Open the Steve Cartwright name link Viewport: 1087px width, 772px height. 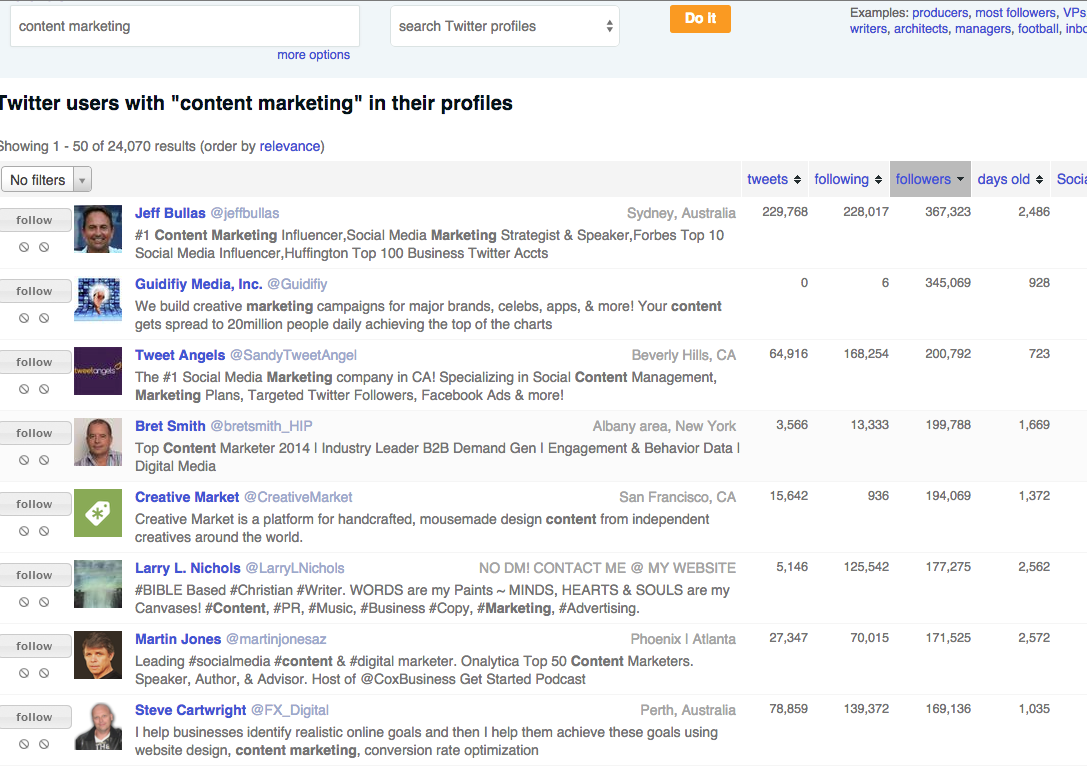tap(191, 710)
